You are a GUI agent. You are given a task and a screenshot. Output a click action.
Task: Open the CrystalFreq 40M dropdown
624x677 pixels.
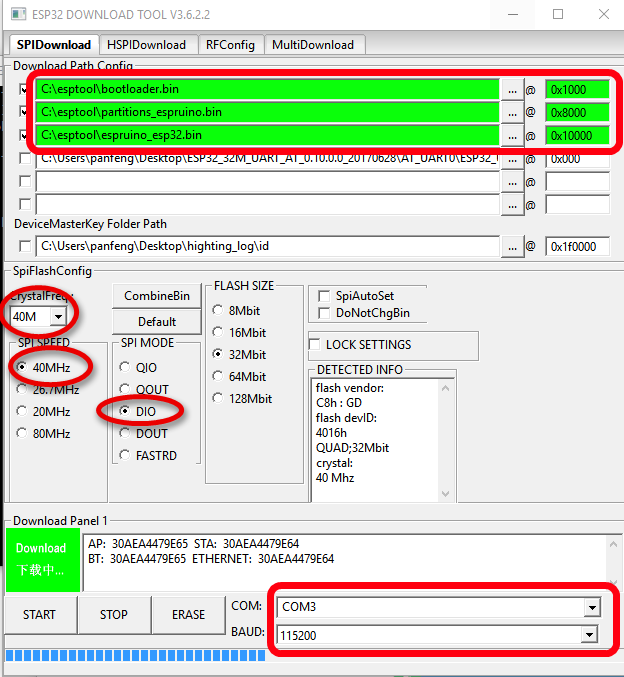pyautogui.click(x=58, y=316)
